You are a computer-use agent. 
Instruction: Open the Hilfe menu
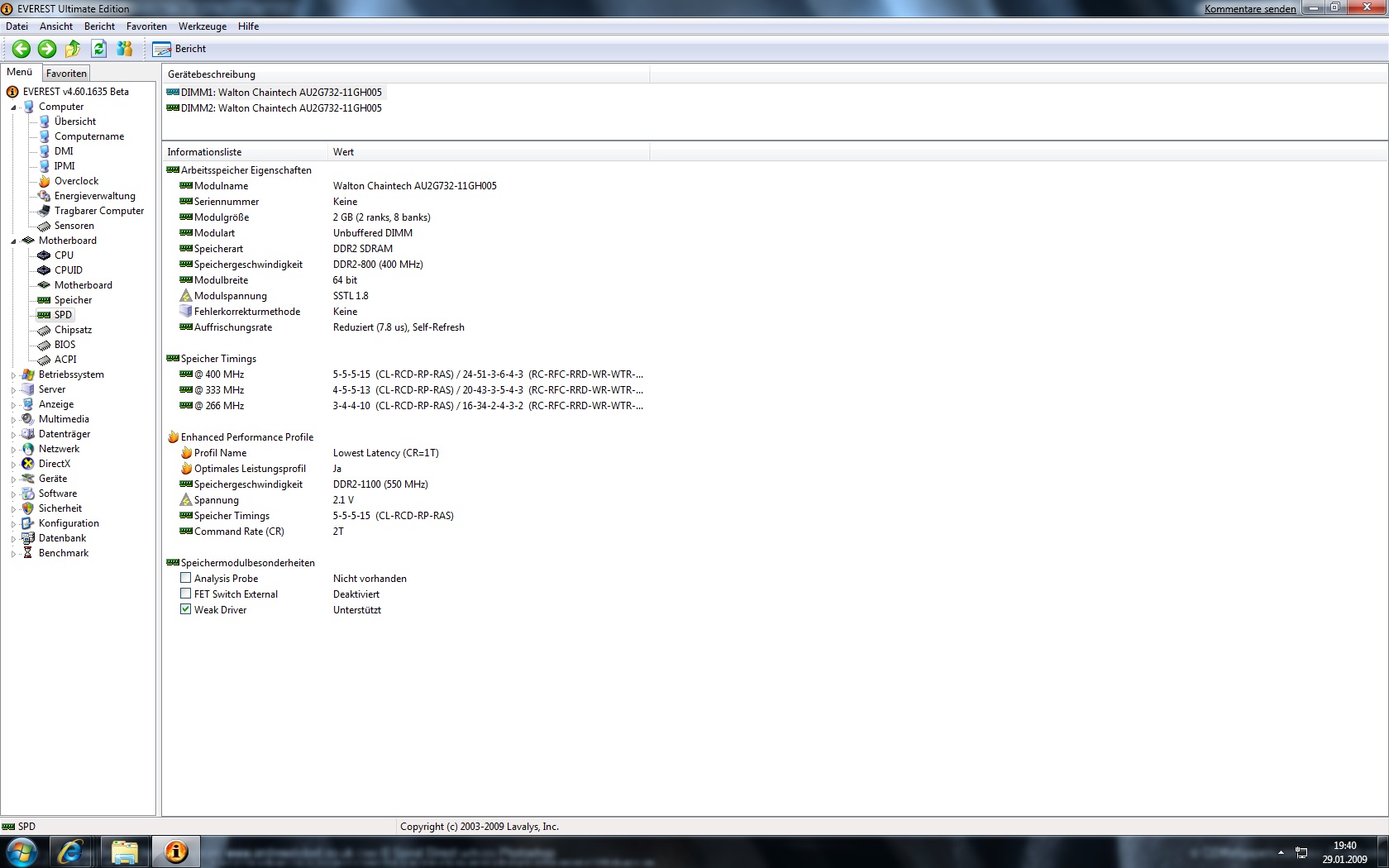coord(248,26)
